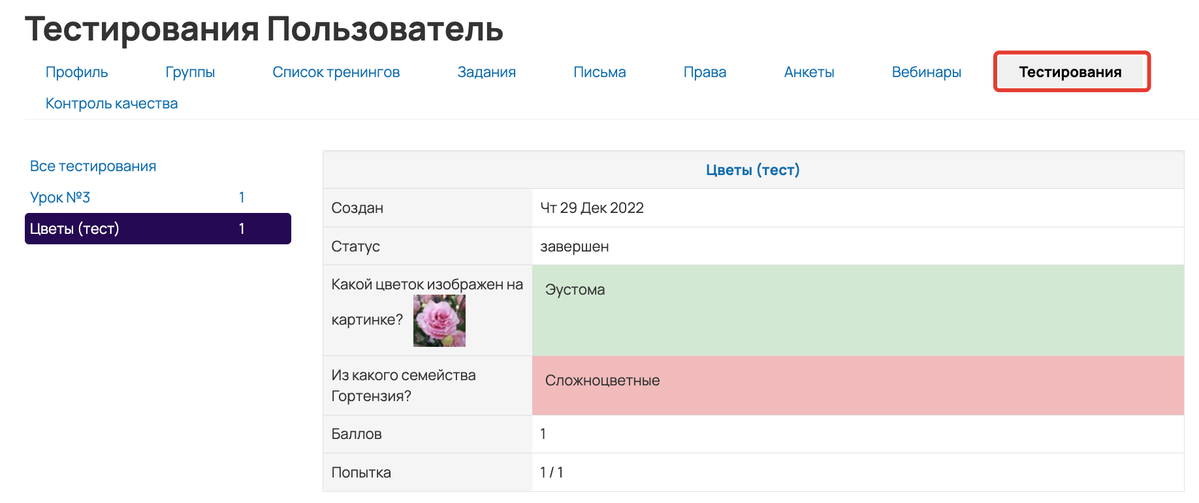Go to the Задания tab
The height and width of the screenshot is (503, 1199).
point(486,73)
